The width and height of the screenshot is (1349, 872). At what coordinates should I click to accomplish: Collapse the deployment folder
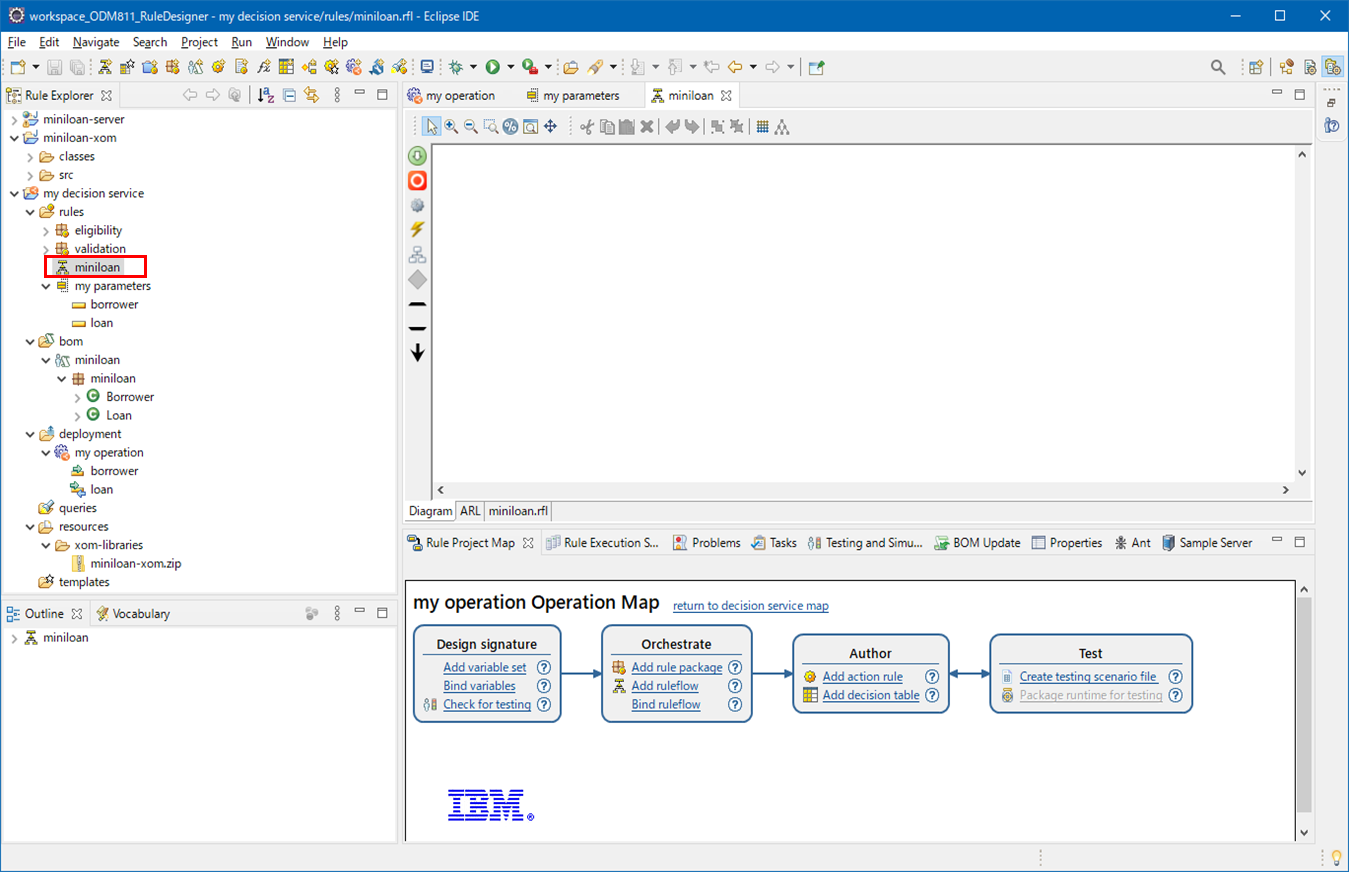click(x=30, y=434)
